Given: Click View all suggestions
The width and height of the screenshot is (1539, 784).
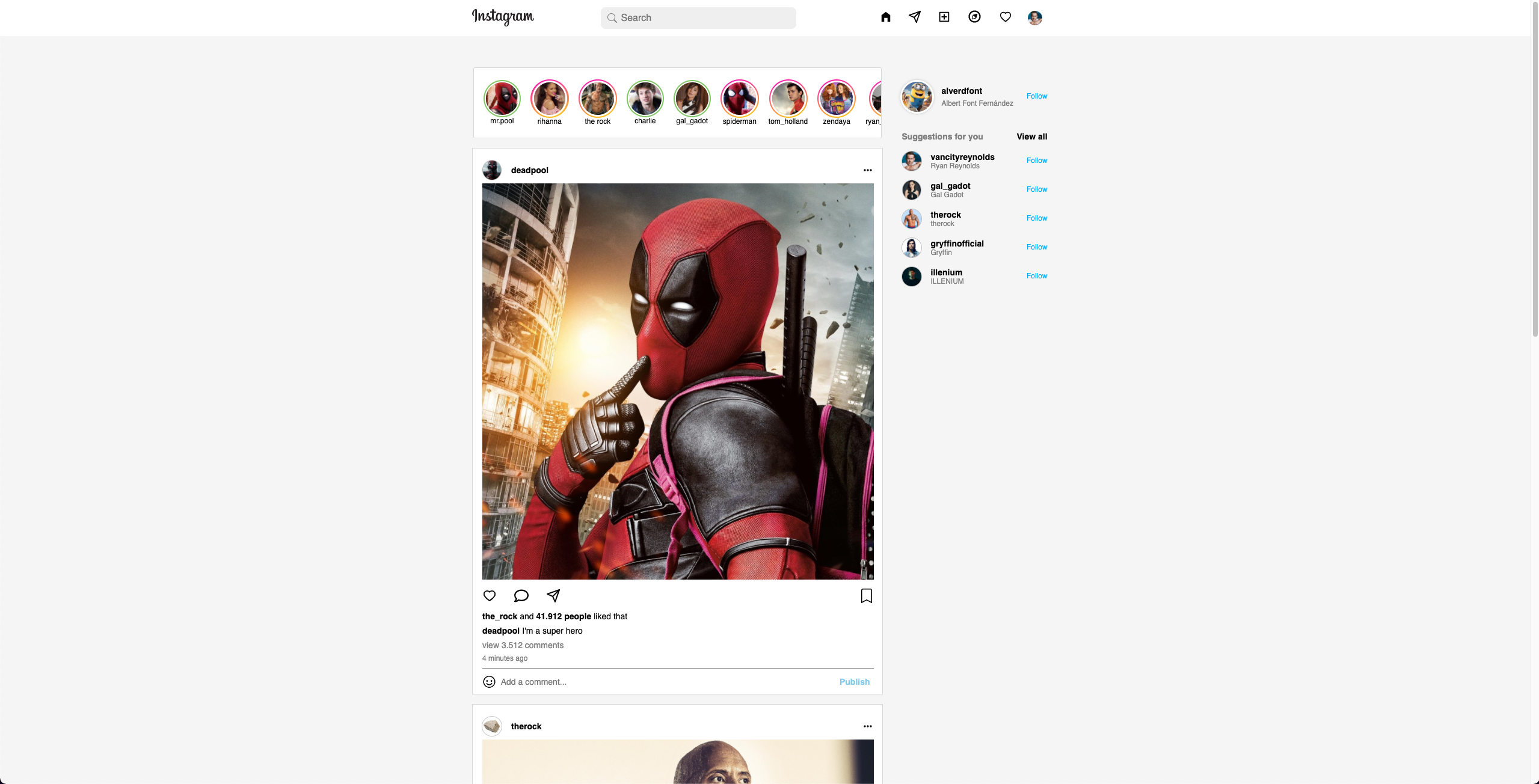Looking at the screenshot, I should point(1031,136).
